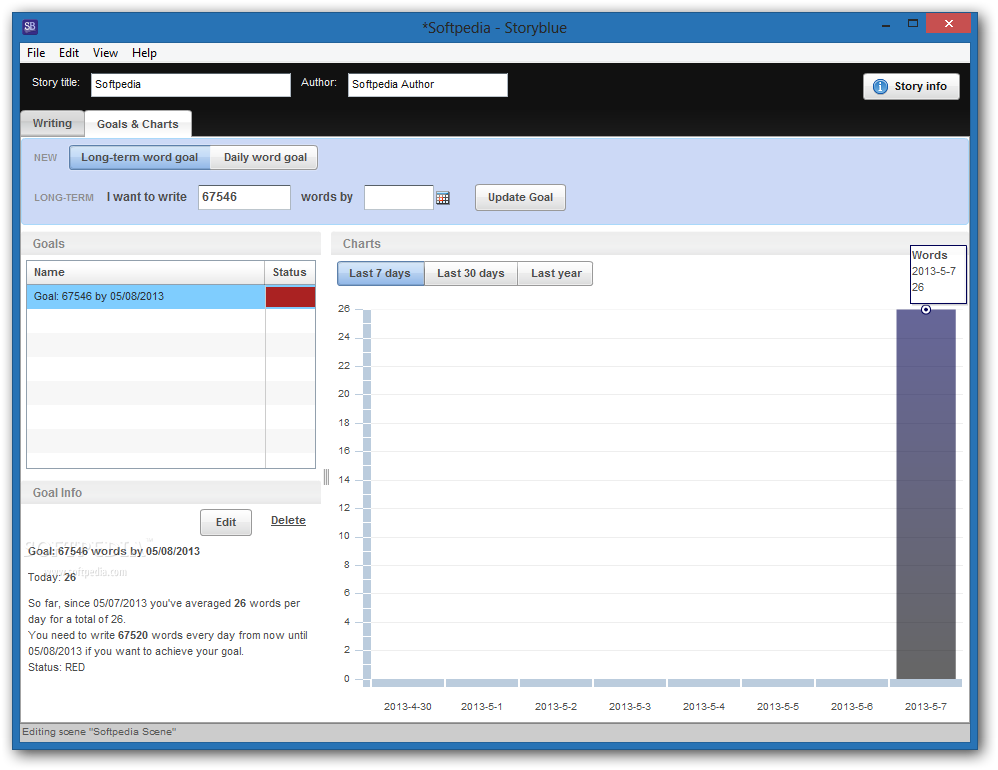Click the 'Status: RED' text
Image resolution: width=998 pixels, height=770 pixels.
57,668
